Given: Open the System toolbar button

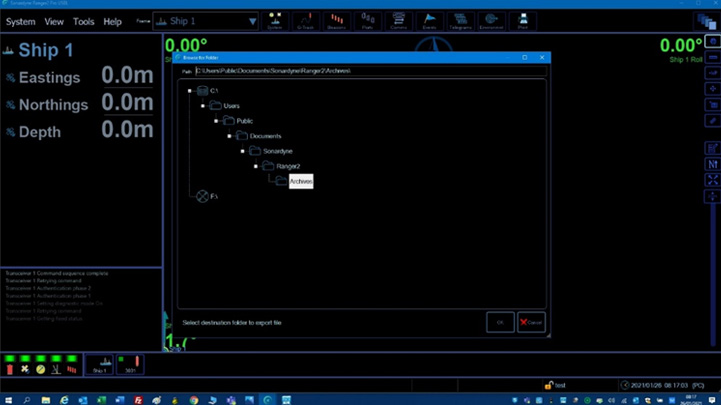Looking at the screenshot, I should (x=275, y=21).
